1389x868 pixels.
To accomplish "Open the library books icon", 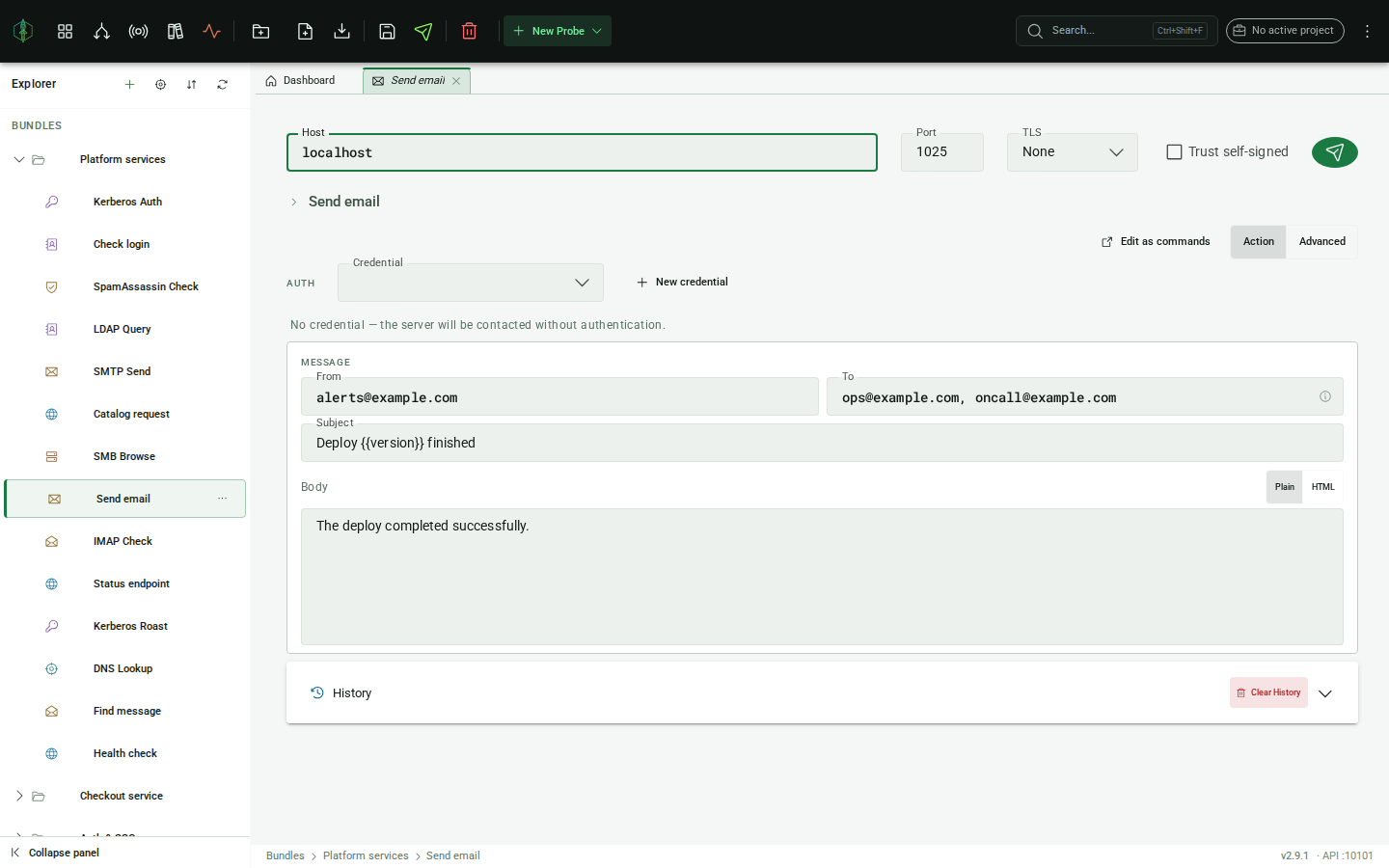I will click(175, 31).
